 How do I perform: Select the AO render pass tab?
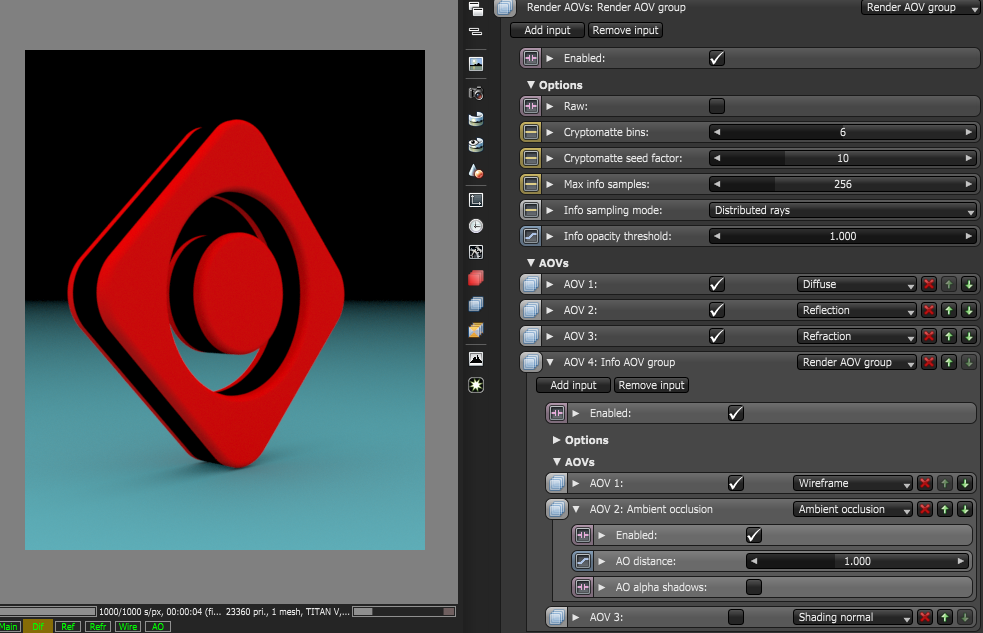tap(158, 626)
